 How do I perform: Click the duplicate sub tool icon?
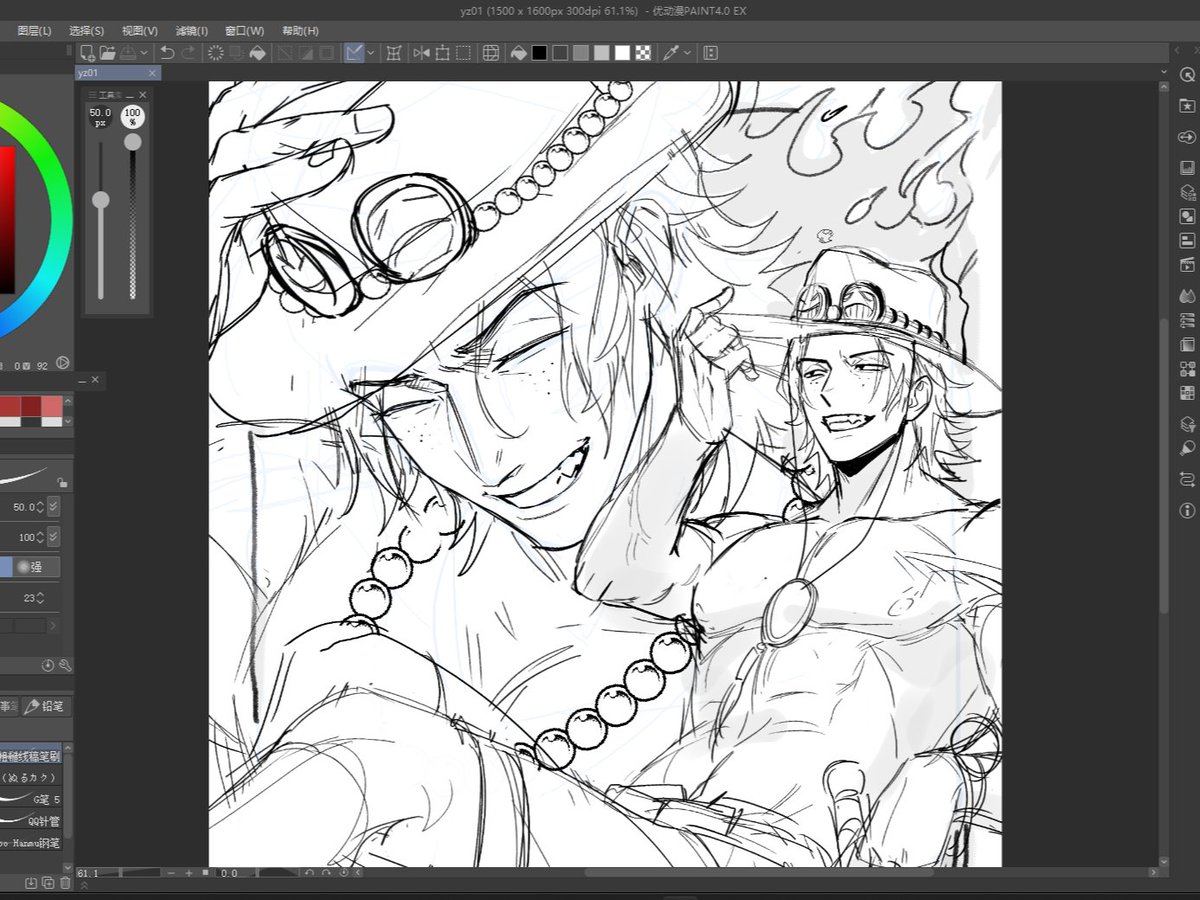point(48,883)
